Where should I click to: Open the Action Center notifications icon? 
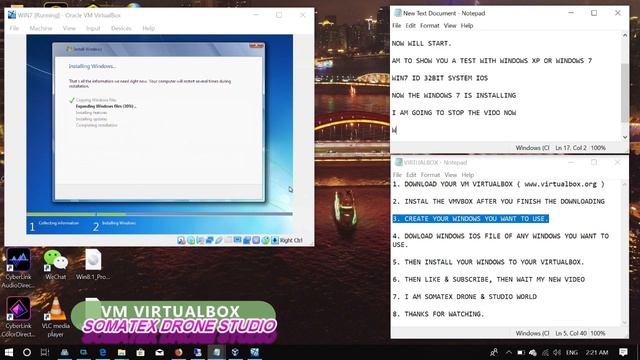(623, 352)
